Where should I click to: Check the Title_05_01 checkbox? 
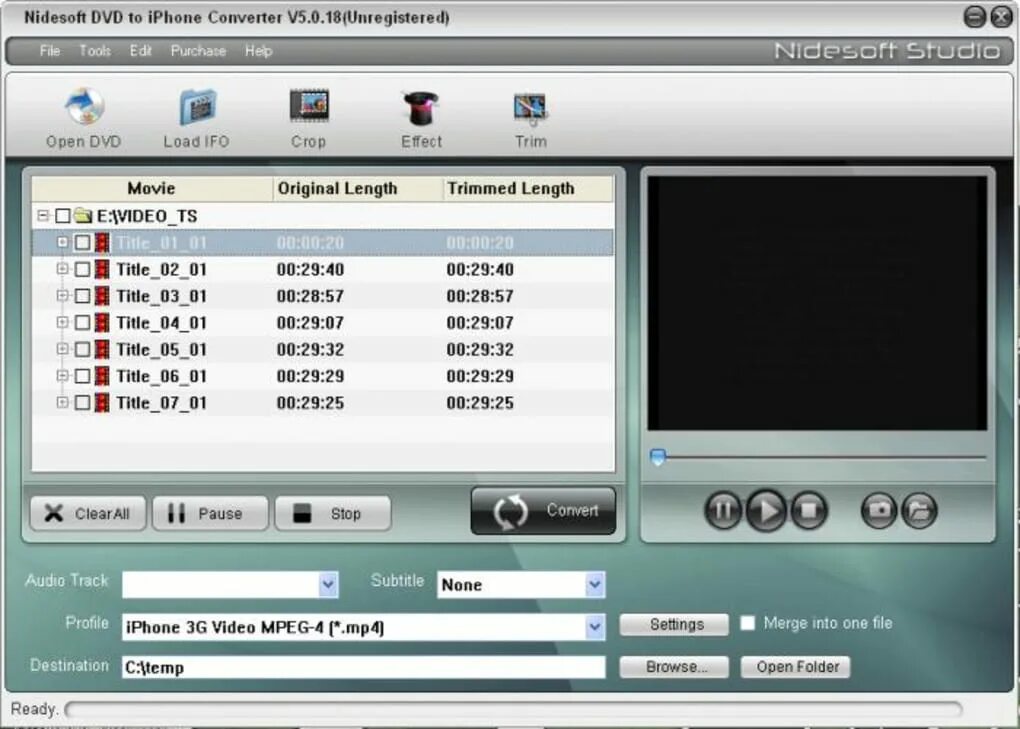click(x=82, y=349)
